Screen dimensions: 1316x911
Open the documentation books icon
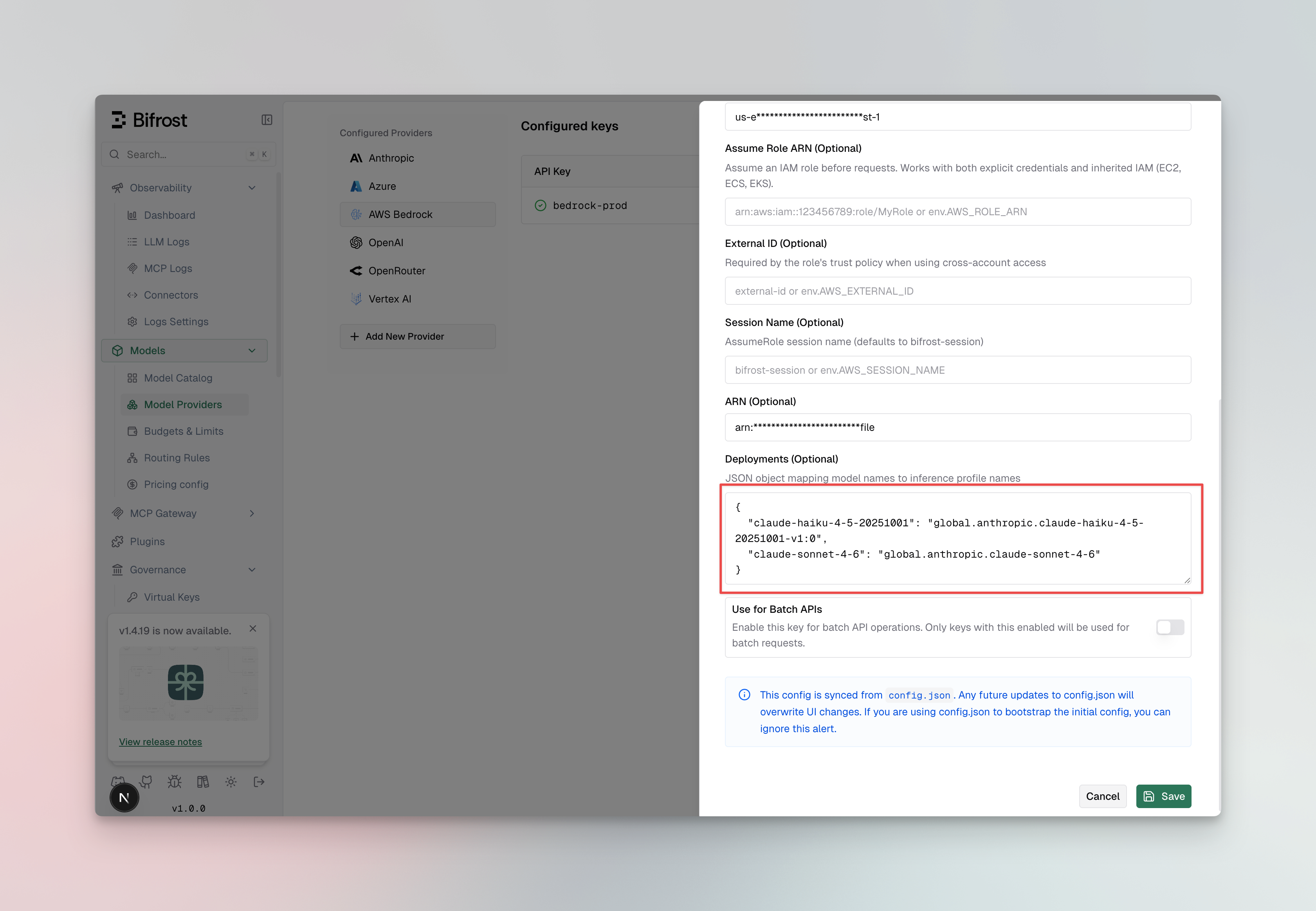point(203,781)
